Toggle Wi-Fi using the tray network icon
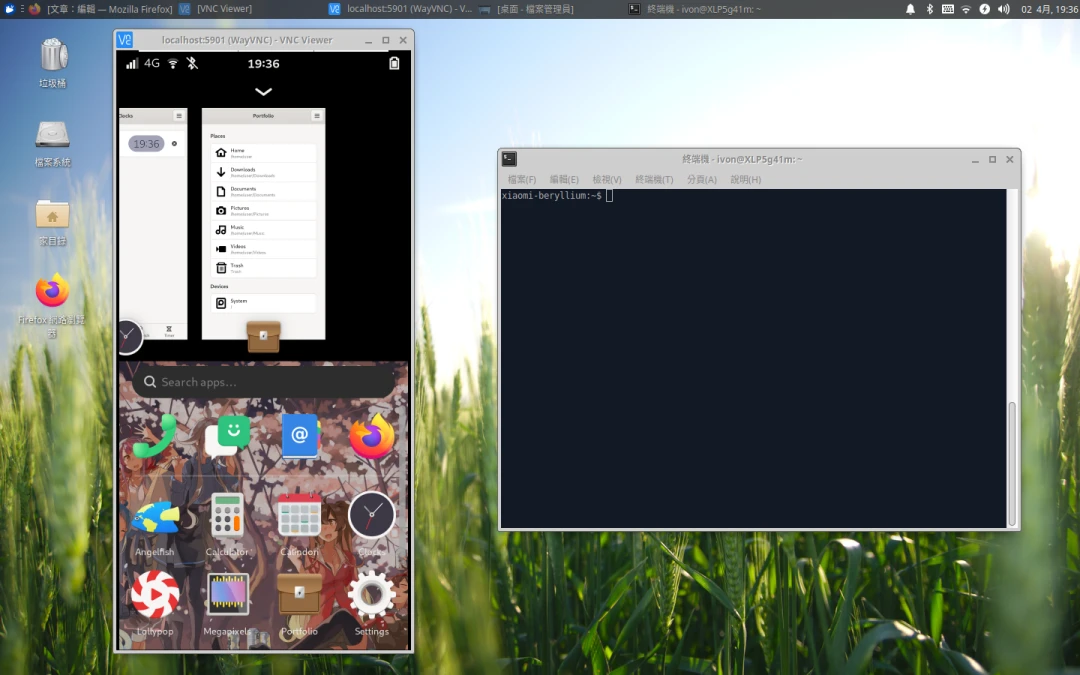The height and width of the screenshot is (675, 1080). pos(965,9)
